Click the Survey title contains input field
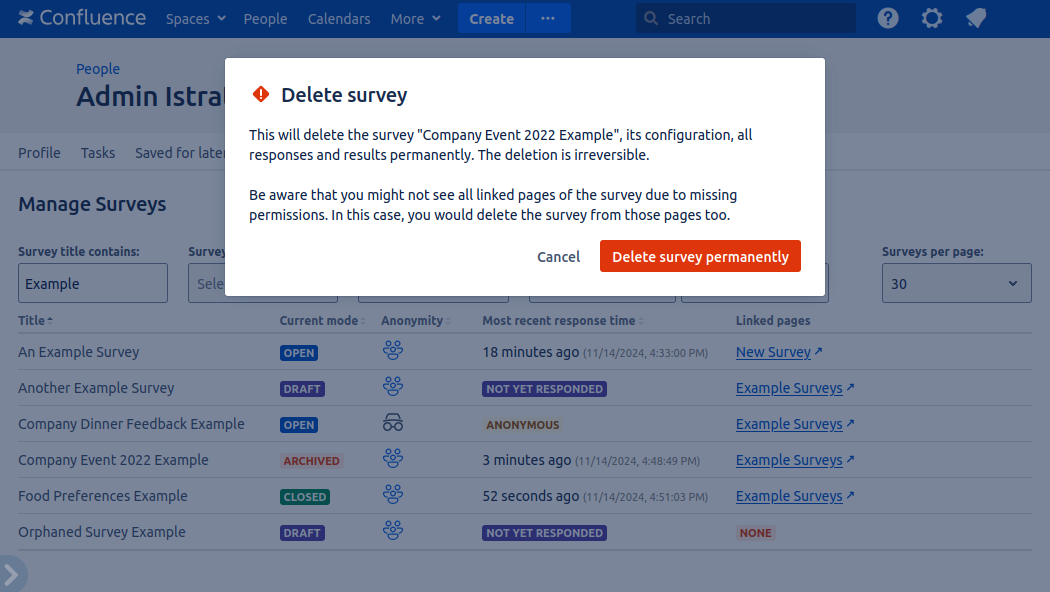The width and height of the screenshot is (1050, 592). coord(92,283)
